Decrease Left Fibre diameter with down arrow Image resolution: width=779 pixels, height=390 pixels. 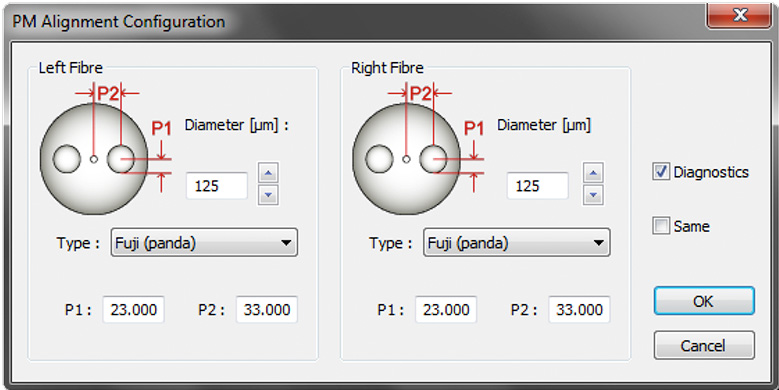click(268, 195)
